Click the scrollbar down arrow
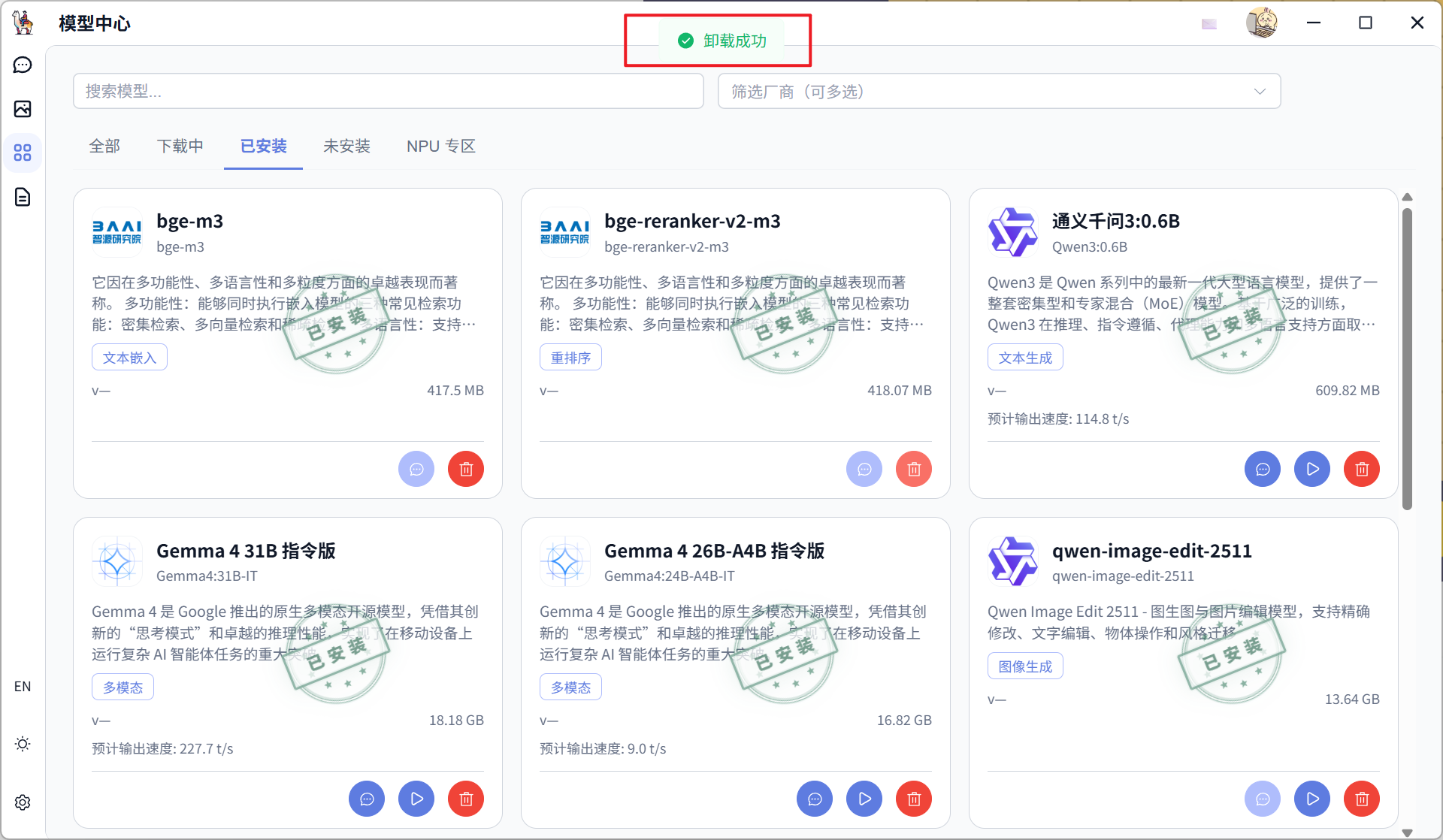Viewport: 1443px width, 840px height. (1407, 832)
